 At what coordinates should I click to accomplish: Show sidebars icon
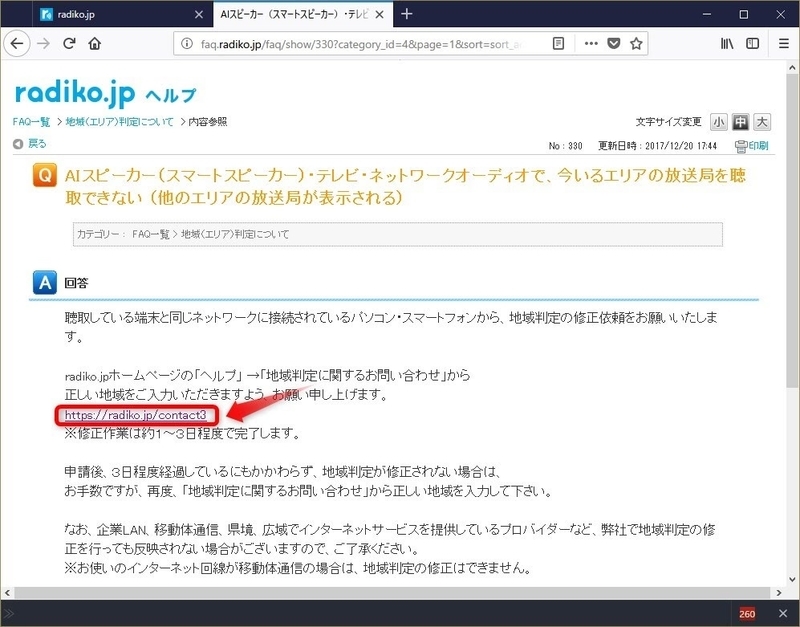[753, 44]
